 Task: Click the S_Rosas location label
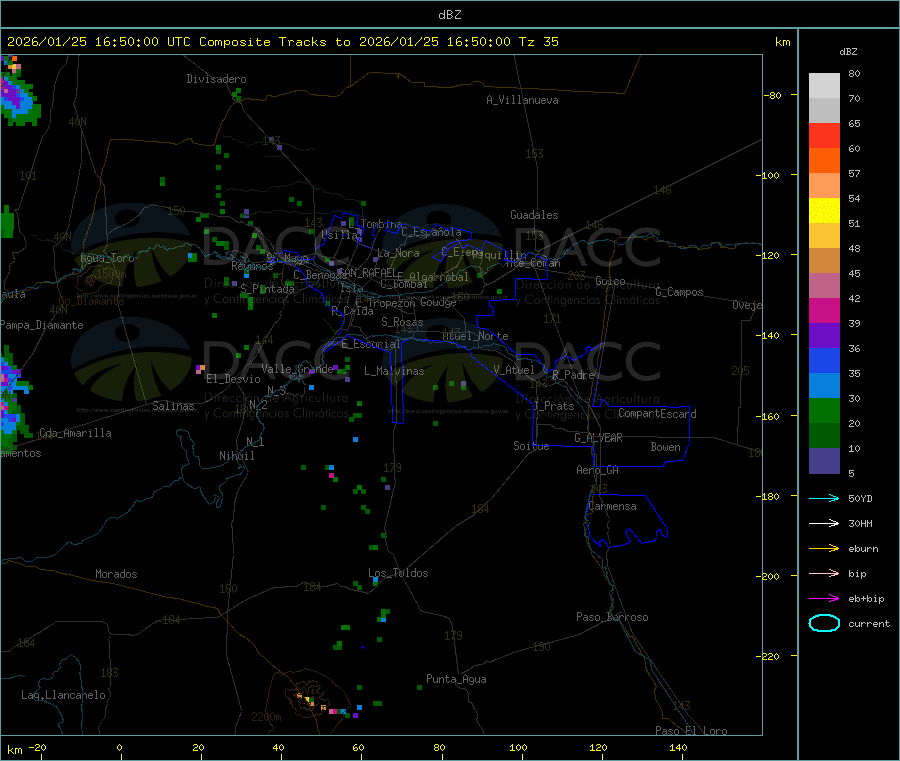[x=402, y=322]
